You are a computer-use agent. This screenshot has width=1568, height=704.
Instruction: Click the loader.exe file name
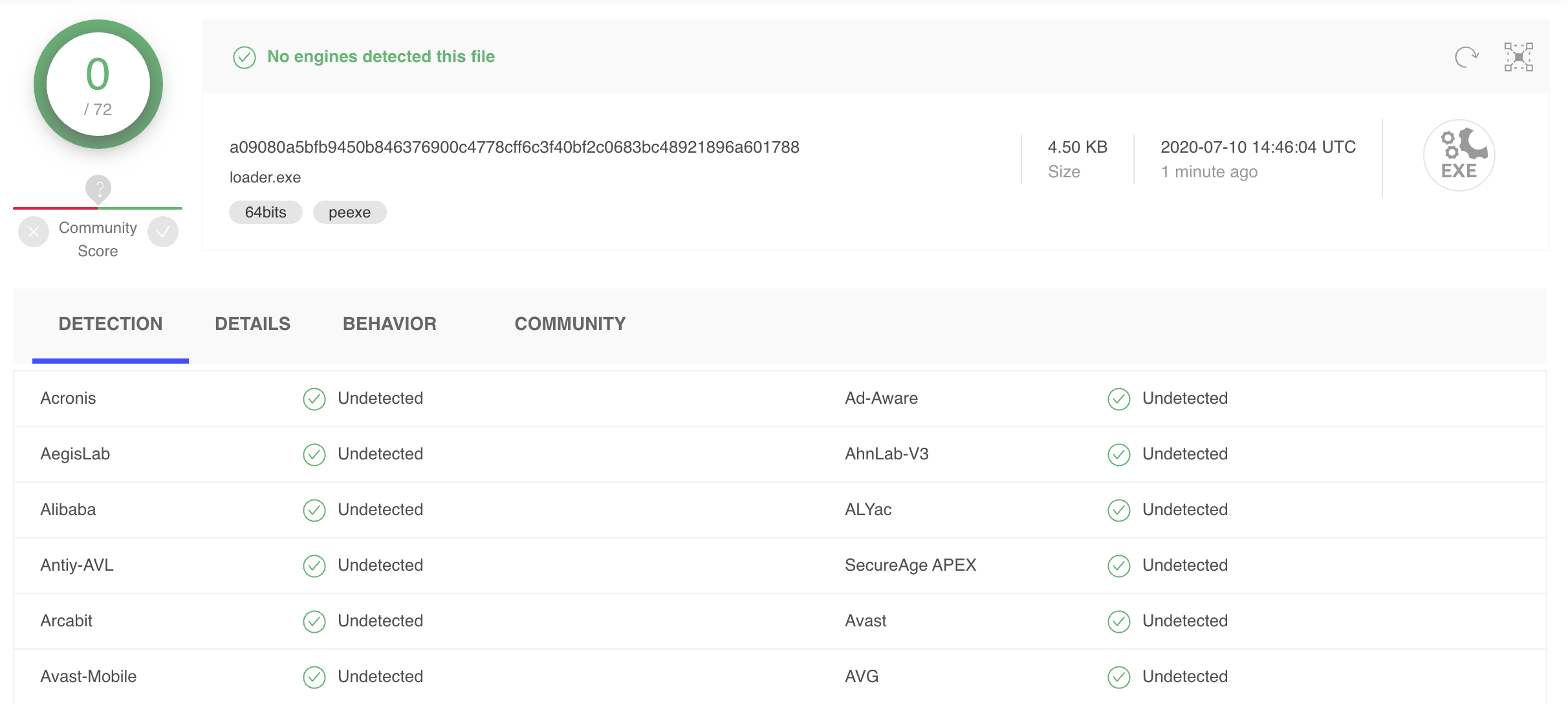[x=265, y=177]
